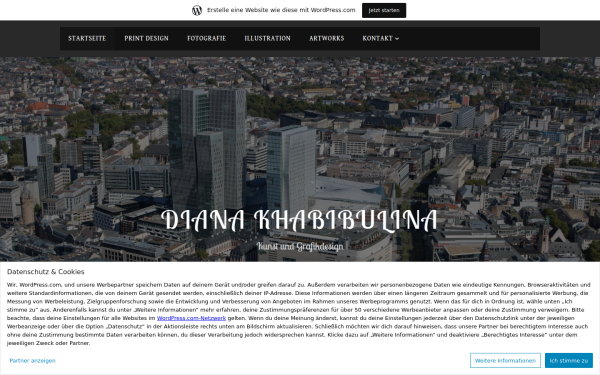Click the 'Datenschutz & Cookies' heading
The image size is (600, 375).
tap(46, 272)
